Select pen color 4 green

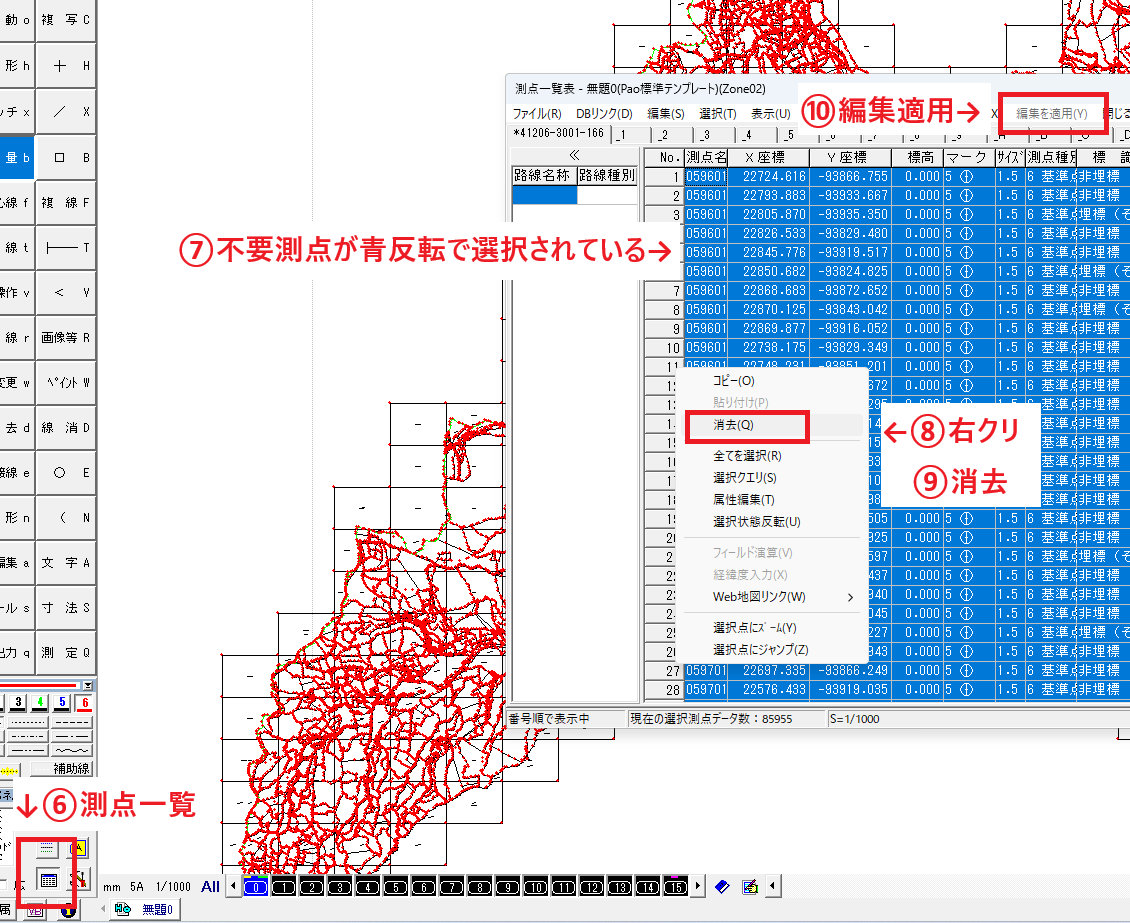click(x=40, y=702)
